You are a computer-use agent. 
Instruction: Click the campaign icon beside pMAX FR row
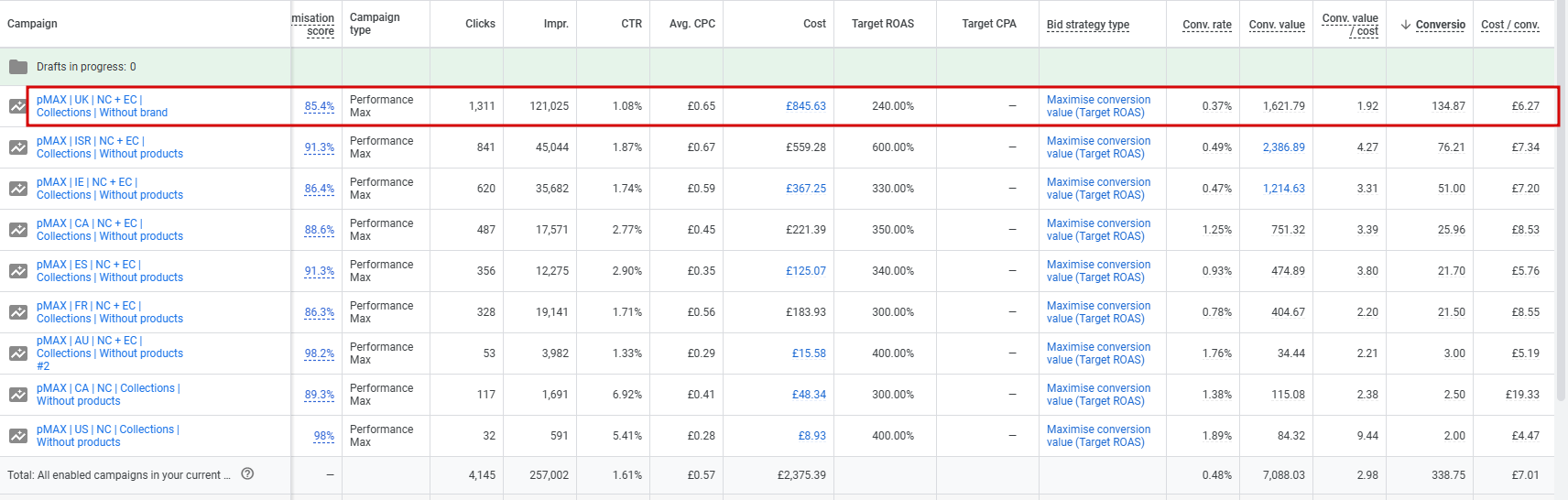[x=18, y=312]
